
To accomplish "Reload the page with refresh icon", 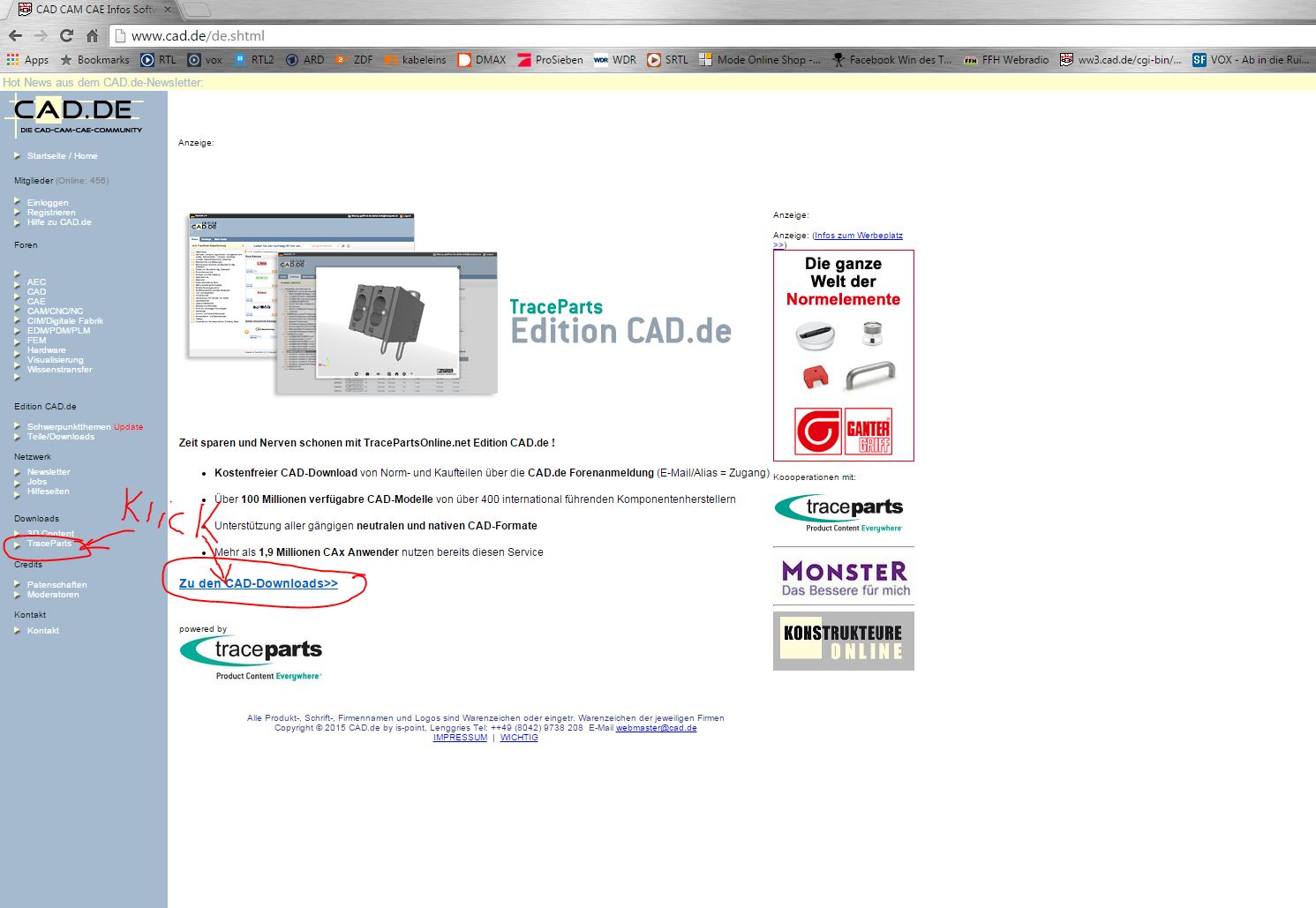I will coord(66,36).
